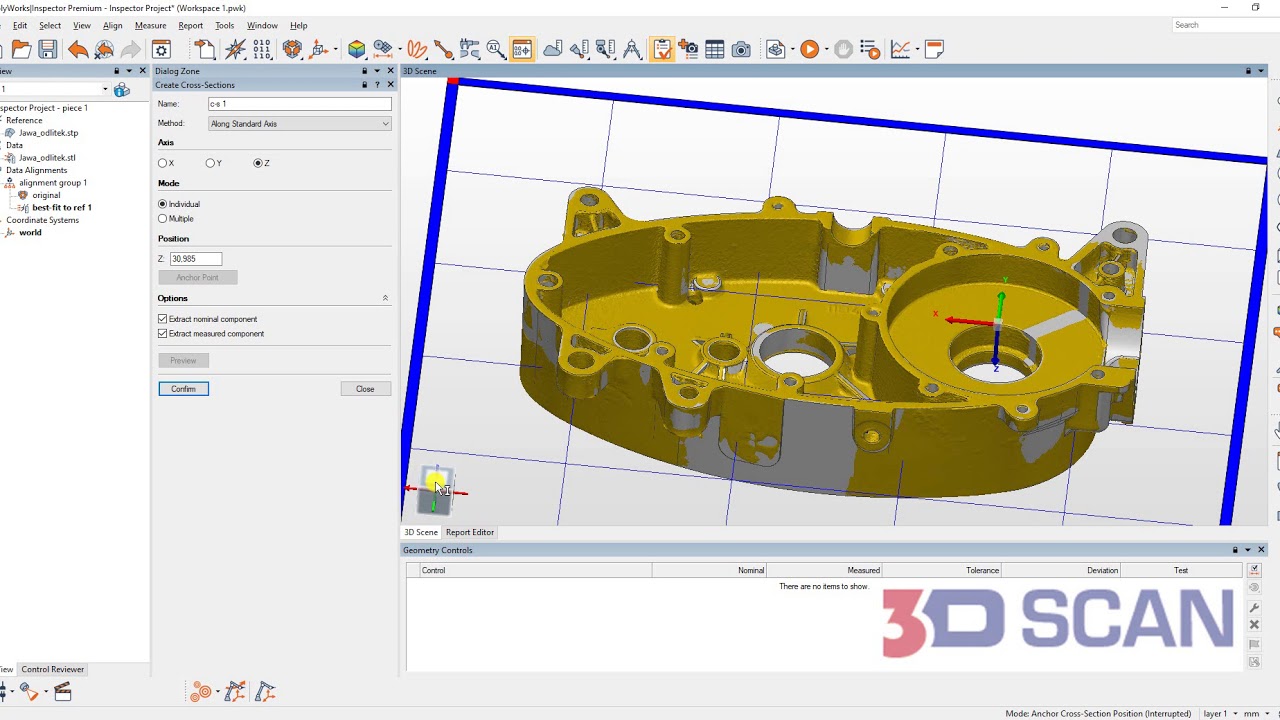Viewport: 1280px width, 720px height.
Task: Click the Undo arrow icon
Action: 78,48
